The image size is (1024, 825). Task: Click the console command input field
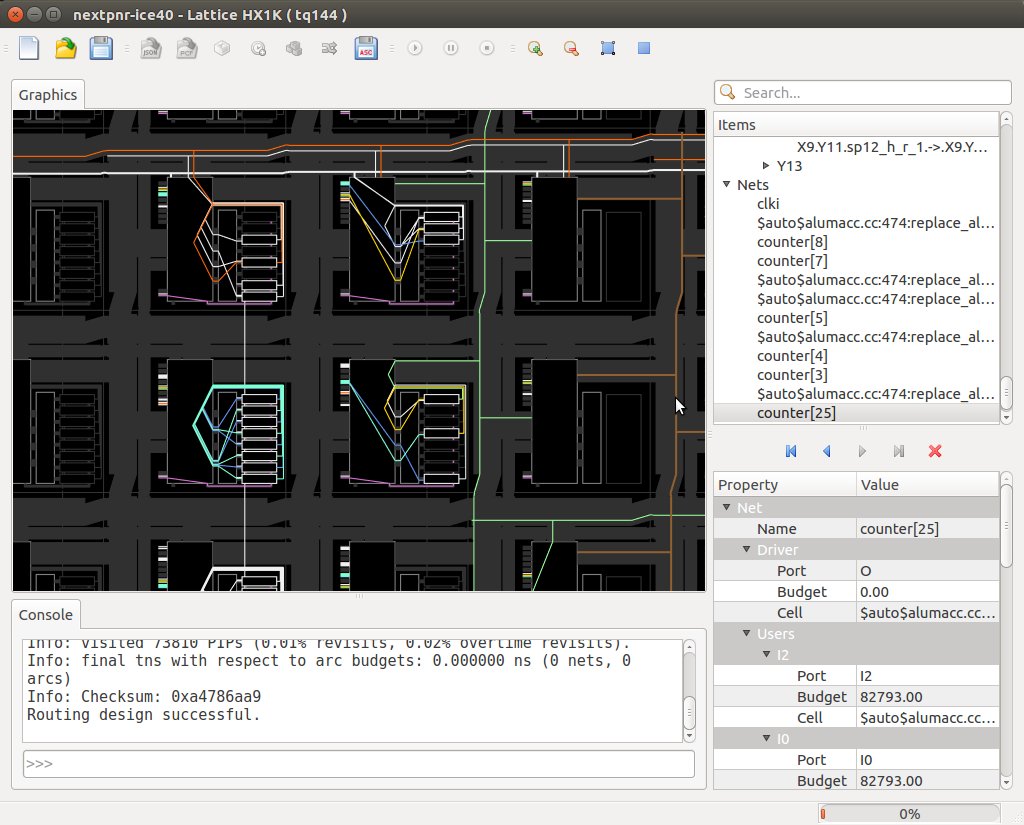coord(358,764)
